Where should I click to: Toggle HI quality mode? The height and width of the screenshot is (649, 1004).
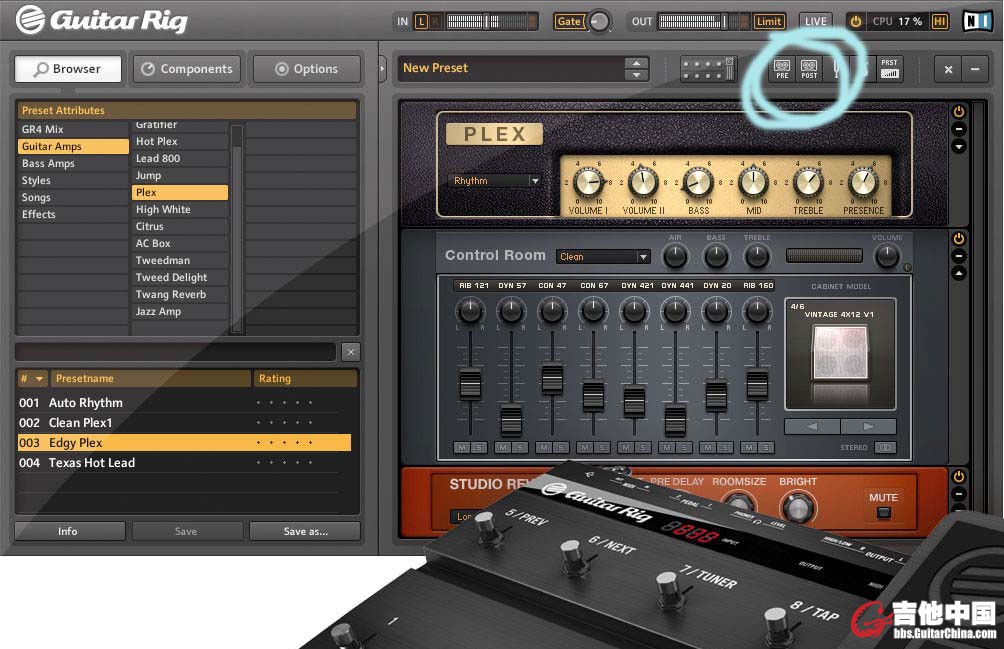(939, 22)
